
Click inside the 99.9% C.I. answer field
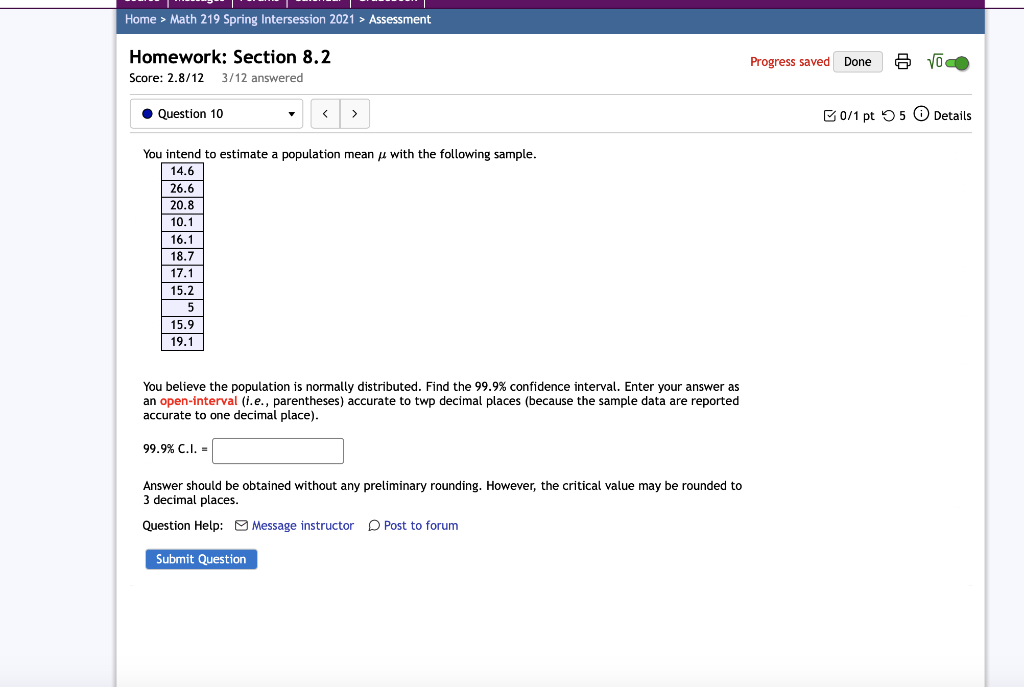tap(277, 451)
